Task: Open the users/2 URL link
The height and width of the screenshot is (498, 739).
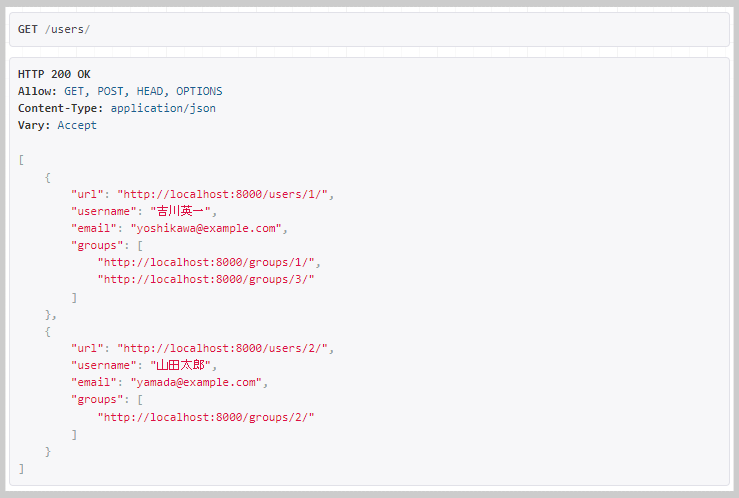Action: tap(222, 348)
